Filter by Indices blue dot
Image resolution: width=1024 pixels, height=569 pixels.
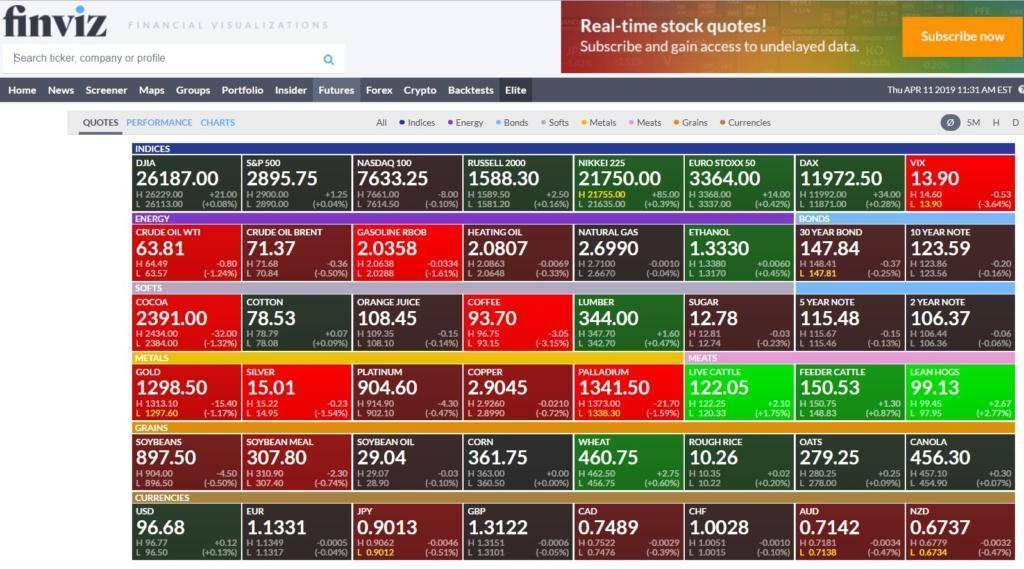pos(403,123)
